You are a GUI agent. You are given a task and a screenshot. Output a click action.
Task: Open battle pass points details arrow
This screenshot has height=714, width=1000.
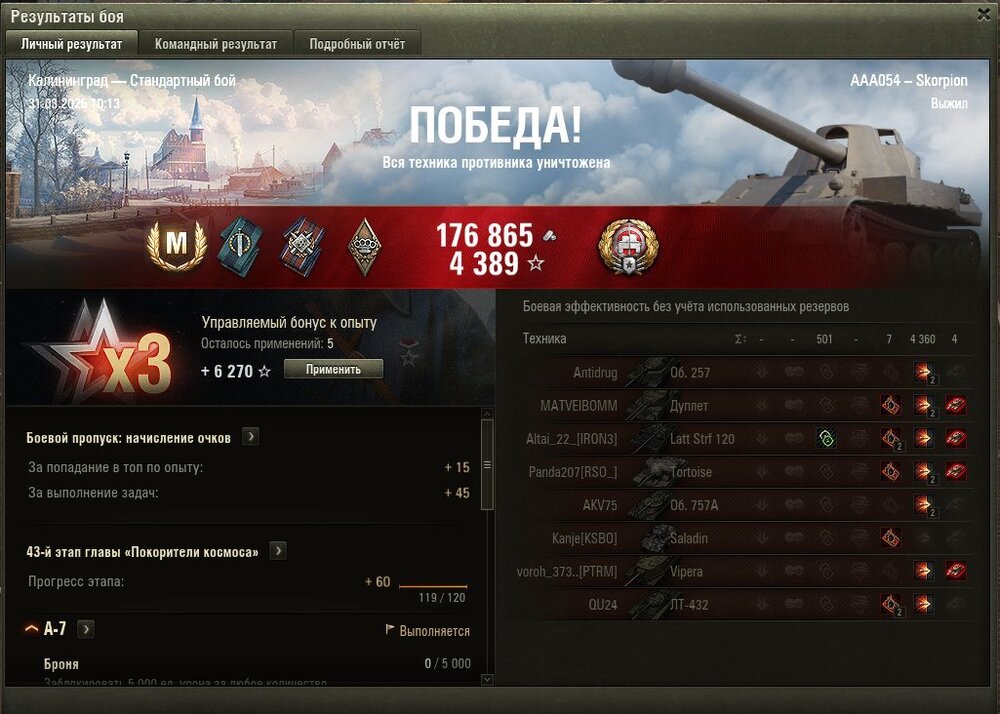pos(251,437)
